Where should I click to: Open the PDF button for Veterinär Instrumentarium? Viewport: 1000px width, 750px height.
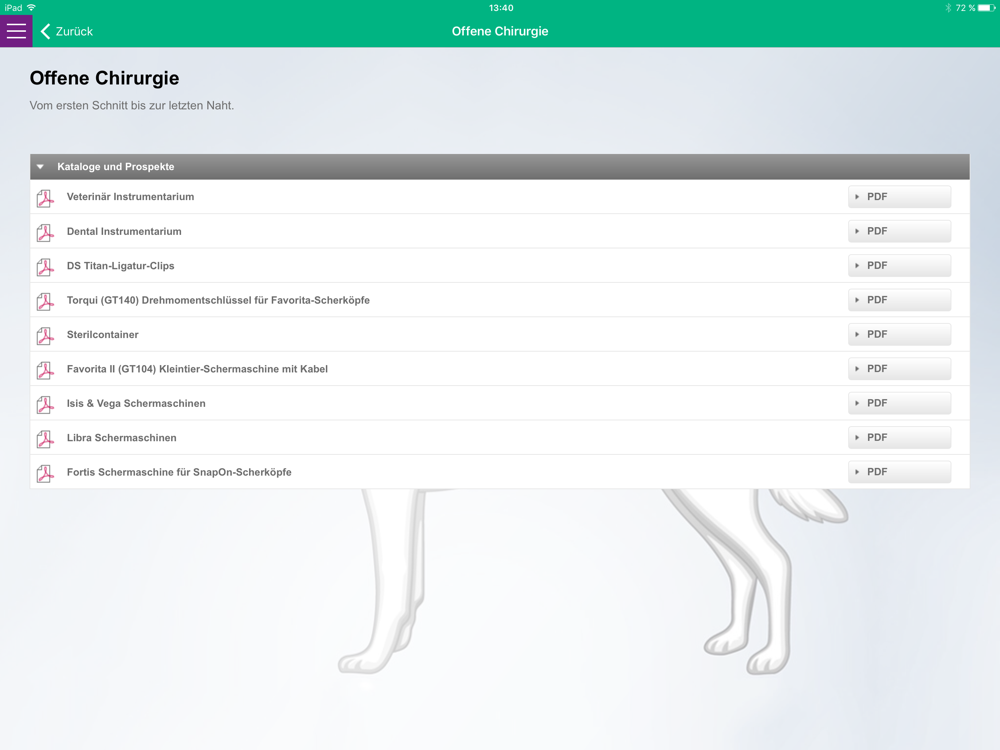click(x=899, y=196)
